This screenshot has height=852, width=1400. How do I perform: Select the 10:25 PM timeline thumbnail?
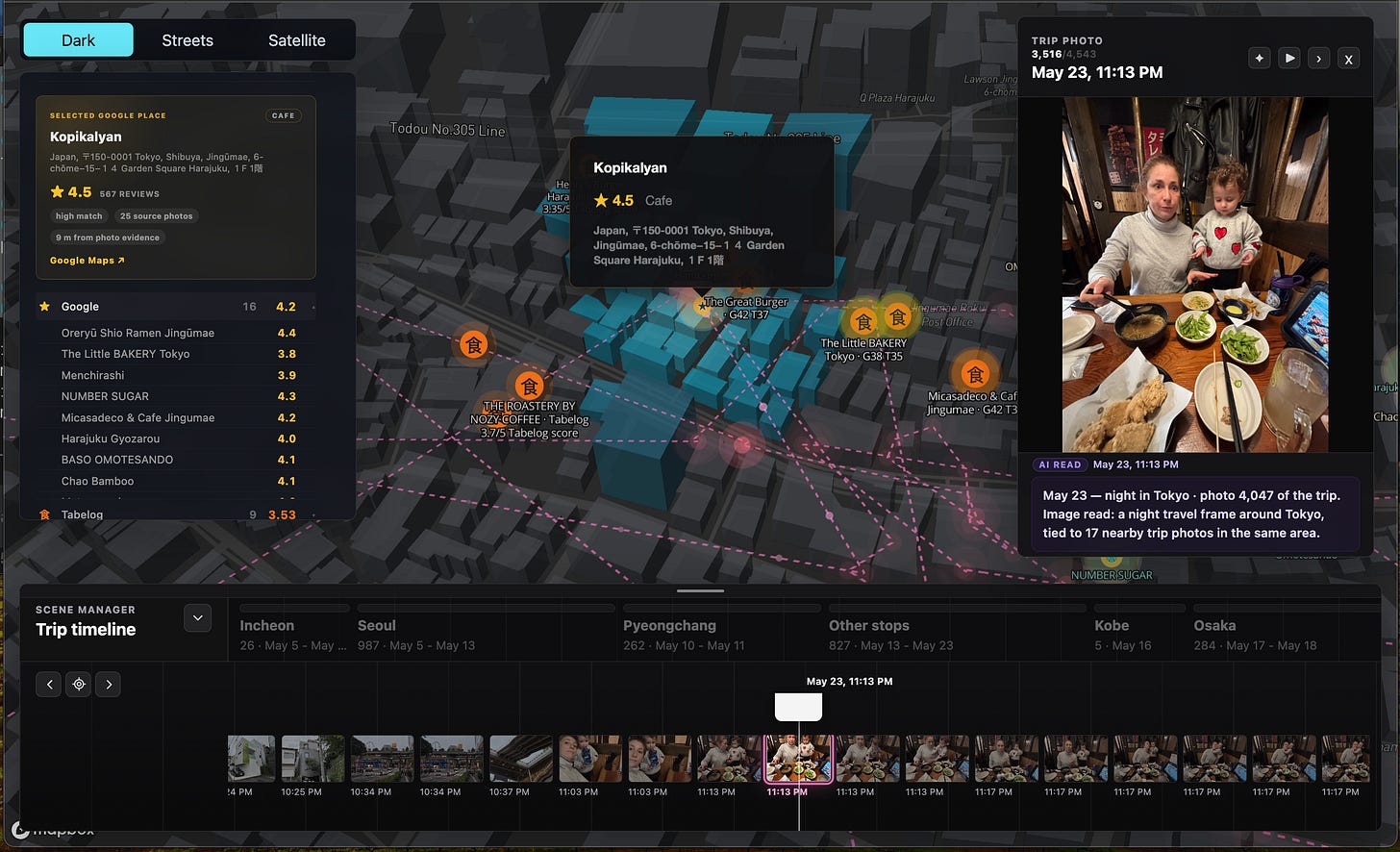pos(312,759)
